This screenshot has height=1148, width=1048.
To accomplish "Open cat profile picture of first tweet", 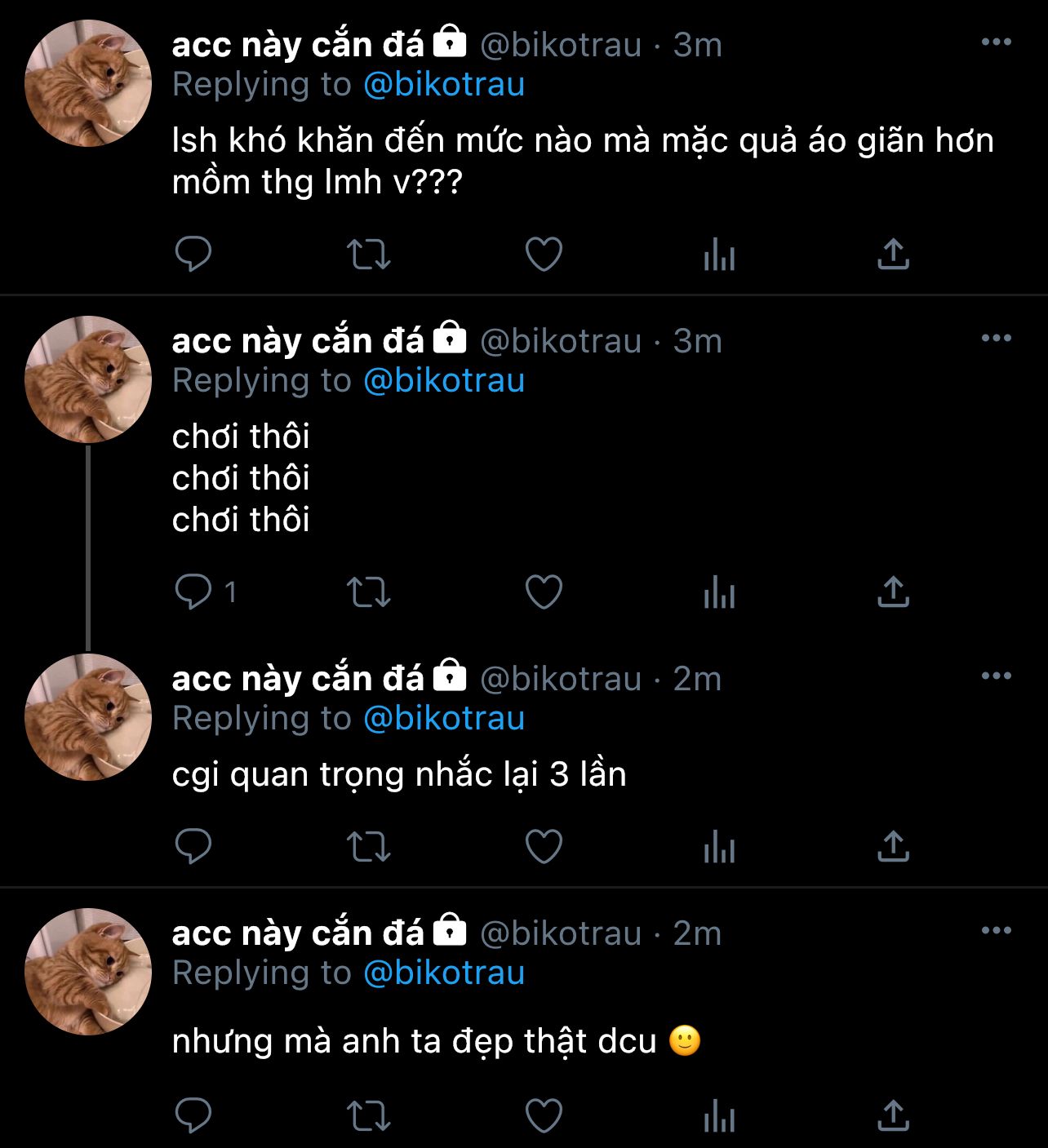I will tap(88, 83).
